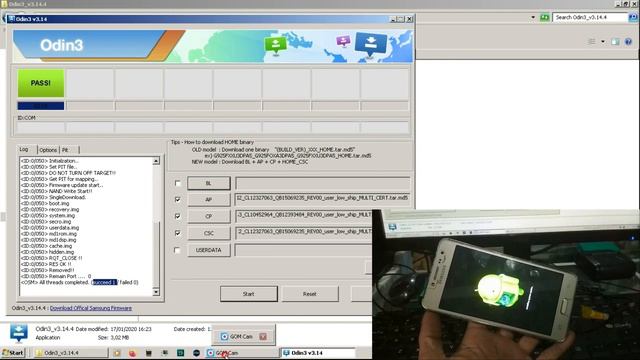Click the change view icon in Explorer
Image resolution: width=640 pixels, height=360 pixels.
click(591, 42)
